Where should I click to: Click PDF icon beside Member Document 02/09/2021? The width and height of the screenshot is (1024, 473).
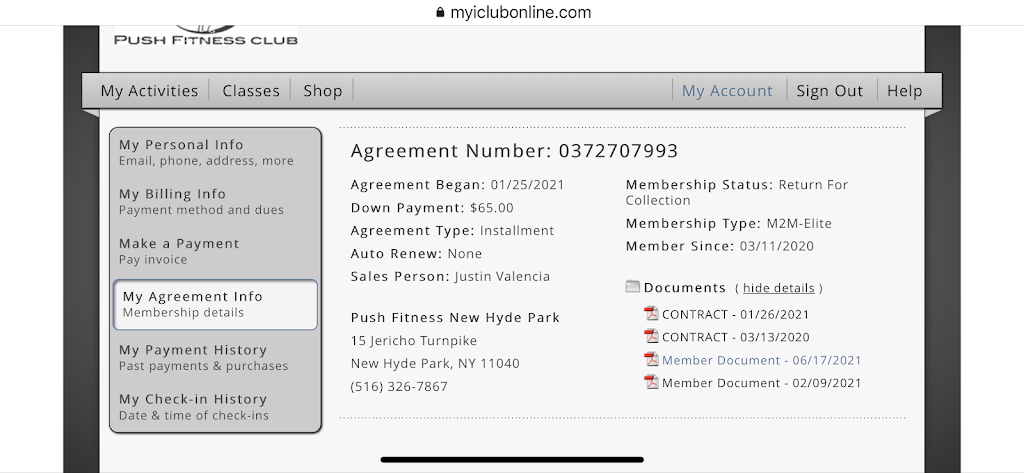tap(651, 383)
